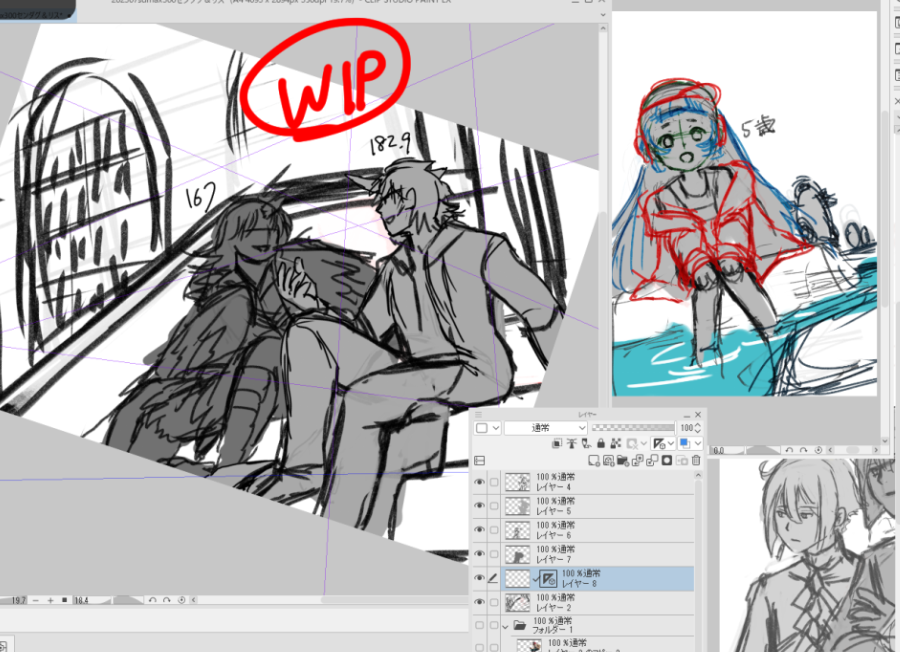The width and height of the screenshot is (900, 652).
Task: Select フォルダー 1 folder row
Action: coord(598,626)
